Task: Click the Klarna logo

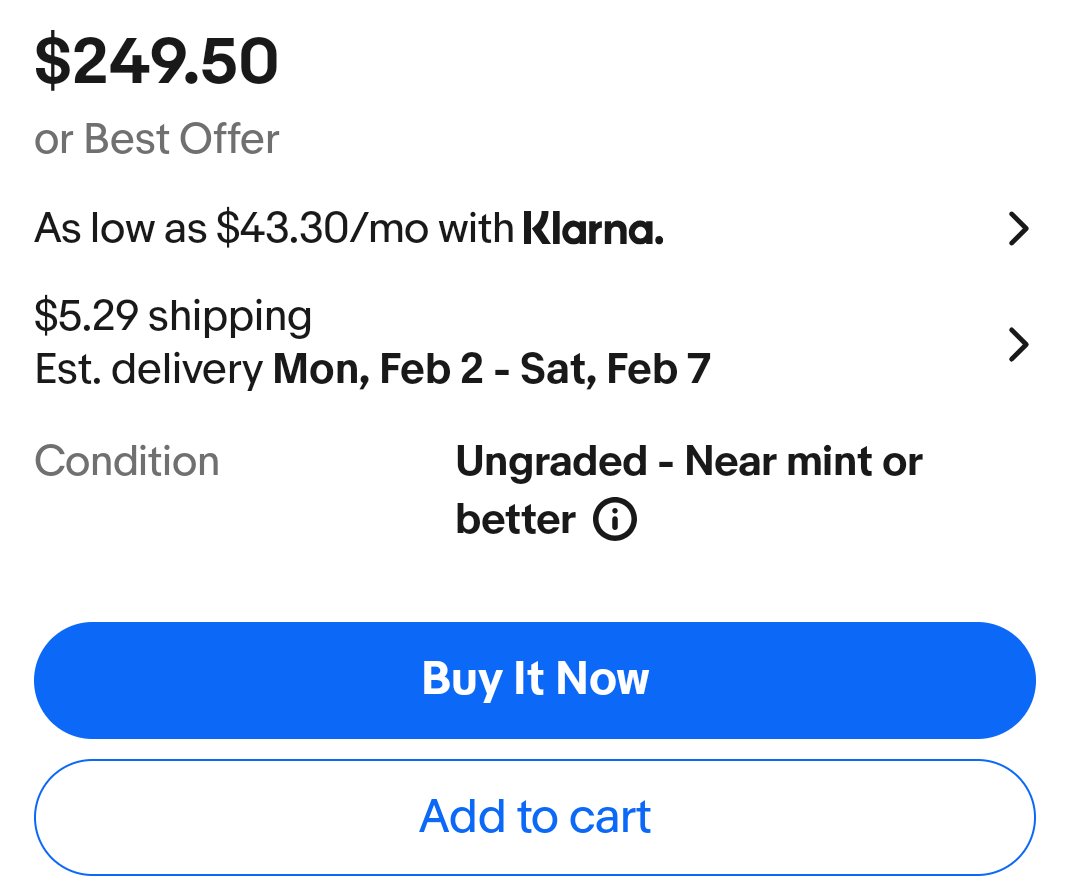Action: coord(593,230)
